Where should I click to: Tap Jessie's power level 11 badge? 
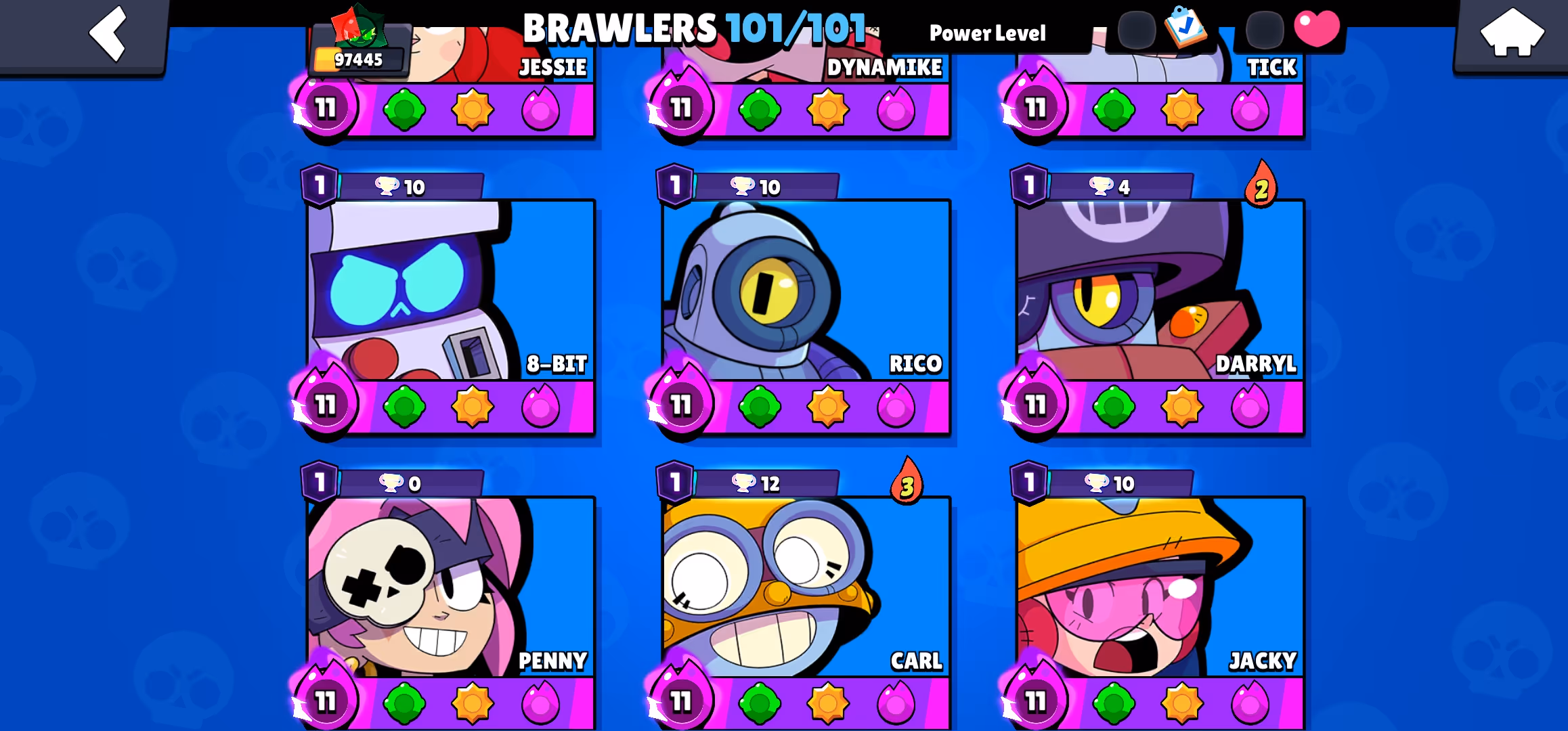(326, 108)
